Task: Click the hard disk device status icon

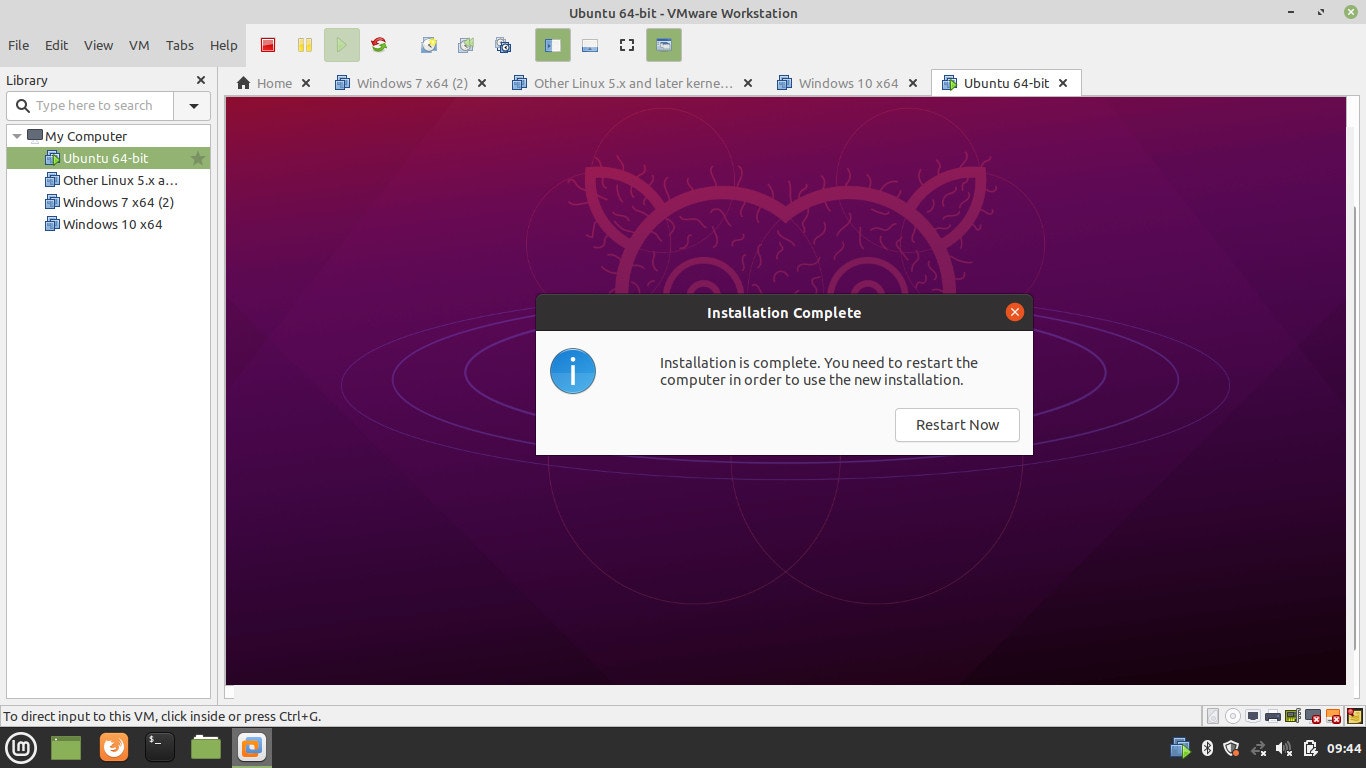Action: point(1213,716)
